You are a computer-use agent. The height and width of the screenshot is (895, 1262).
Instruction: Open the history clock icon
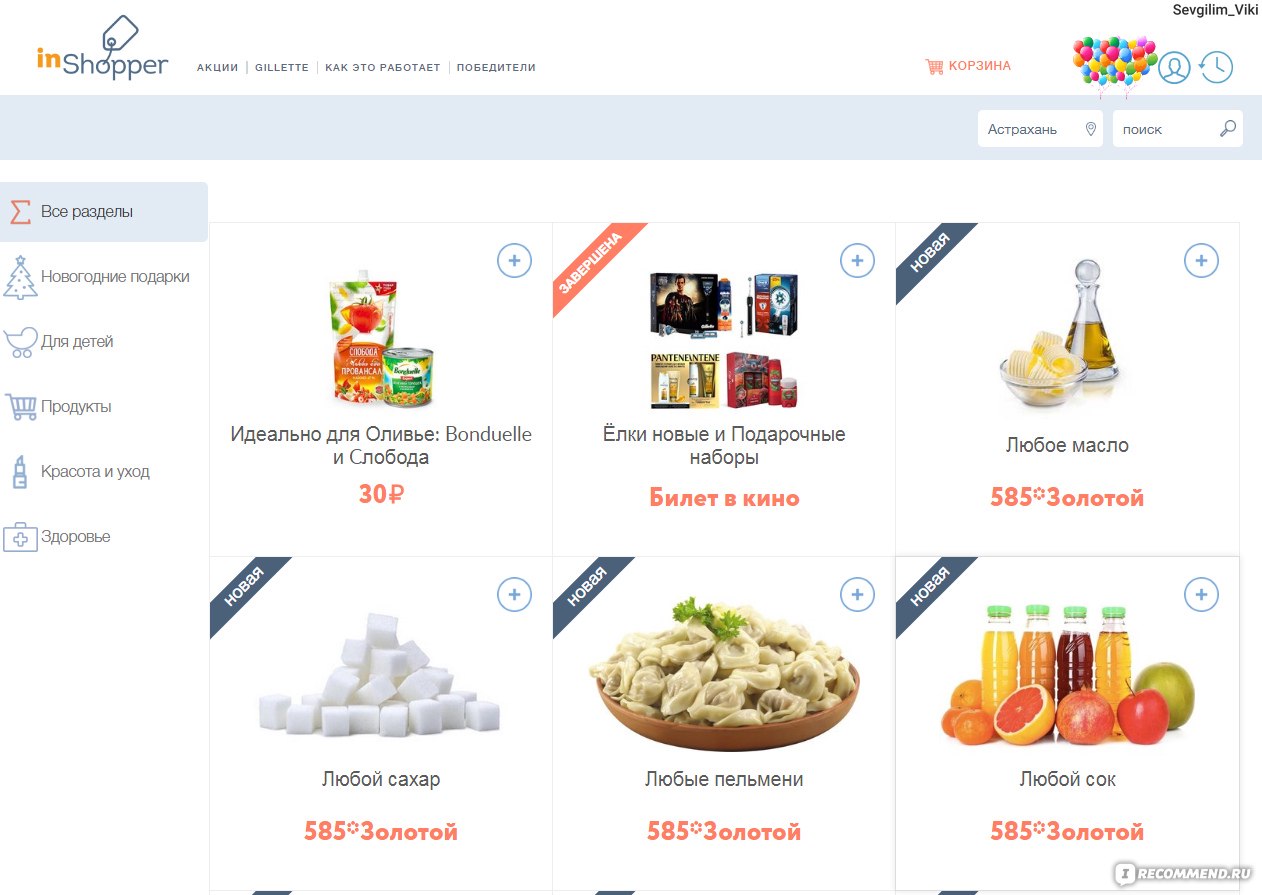(1216, 67)
